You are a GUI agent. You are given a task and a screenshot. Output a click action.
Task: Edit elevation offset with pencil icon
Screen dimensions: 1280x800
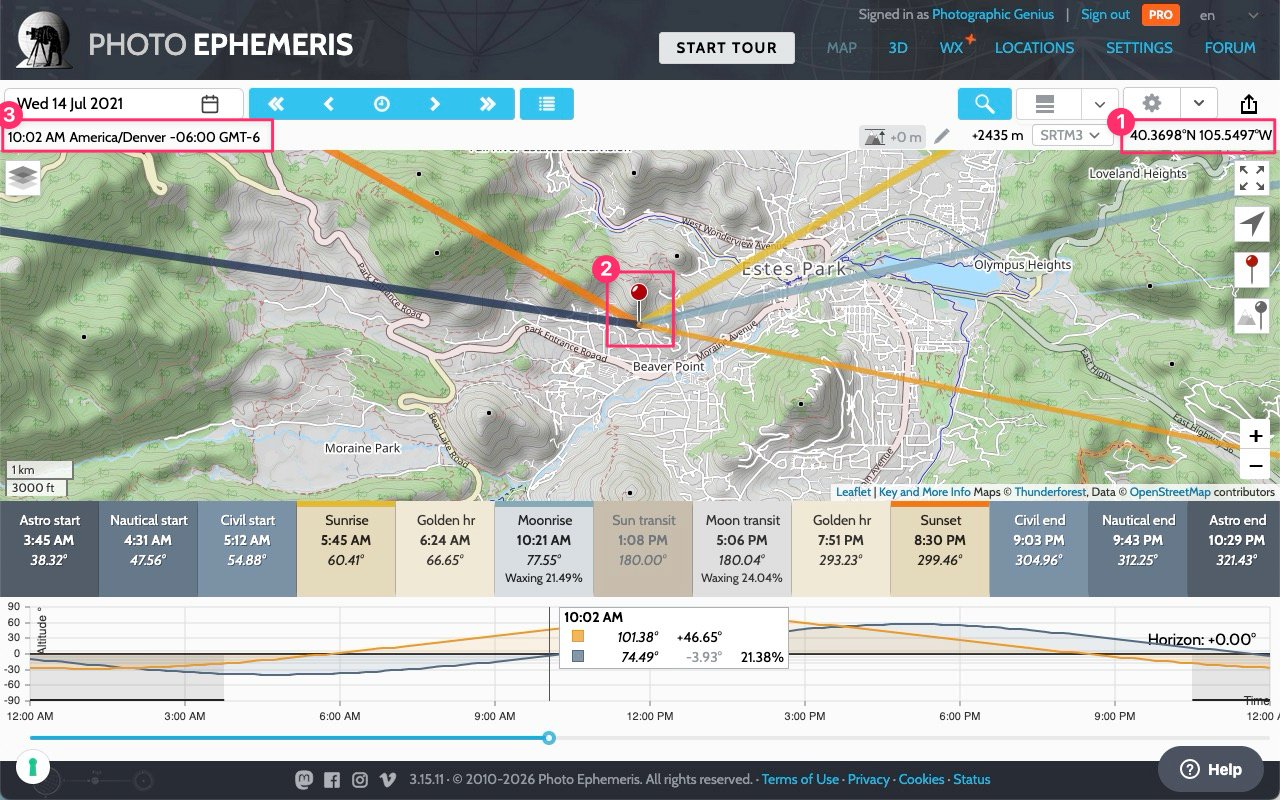[942, 136]
